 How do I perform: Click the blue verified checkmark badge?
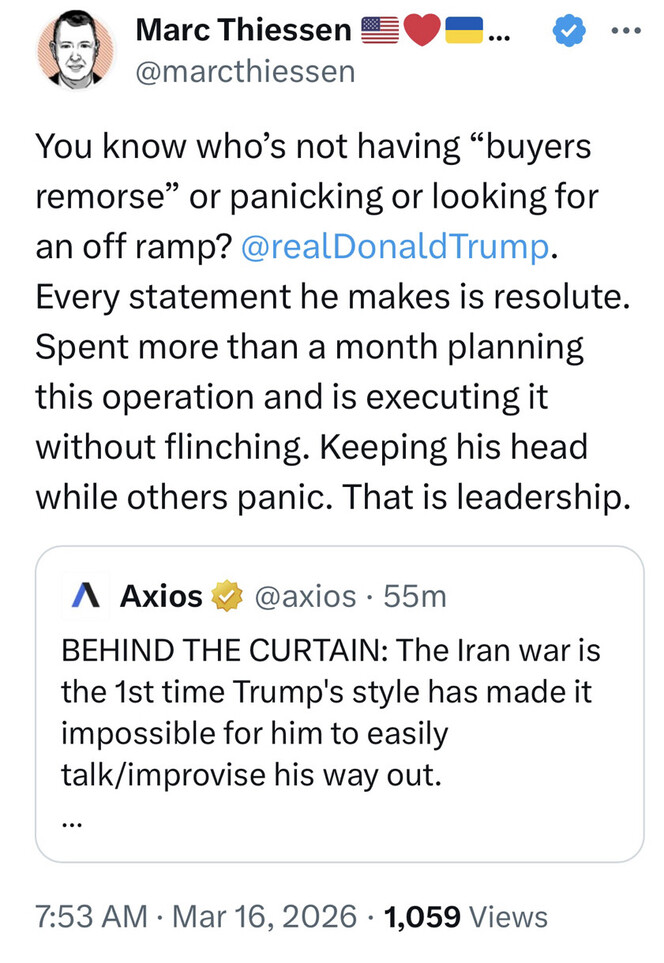[570, 32]
